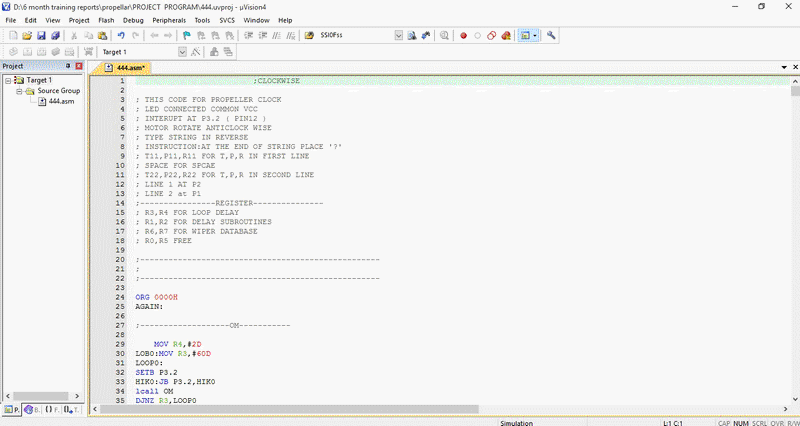This screenshot has width=800, height=426.
Task: Open the search box dropdown next to SSI0Fss
Action: click(398, 36)
